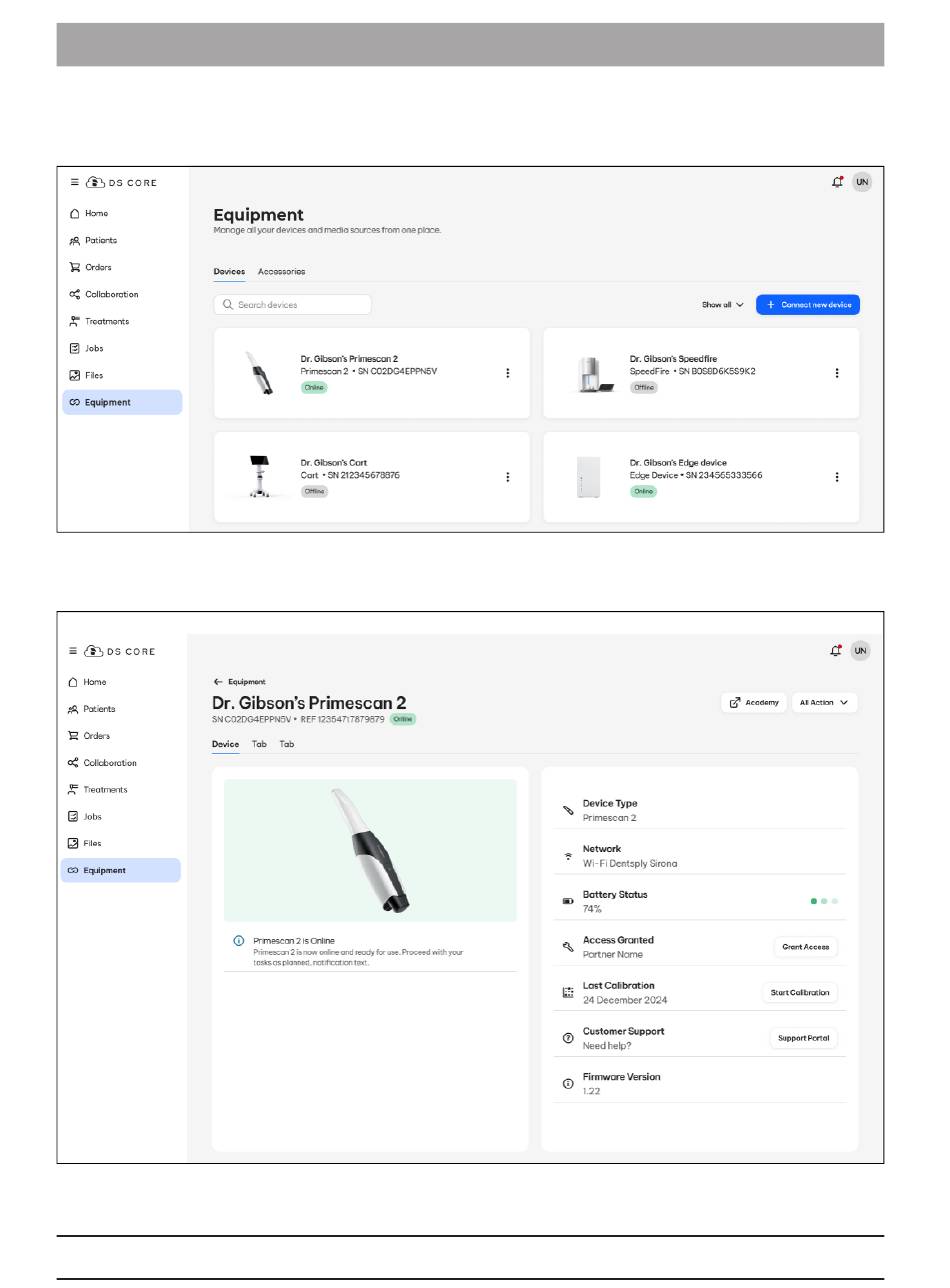
Task: Switch to the Accessories tab
Action: [x=282, y=272]
